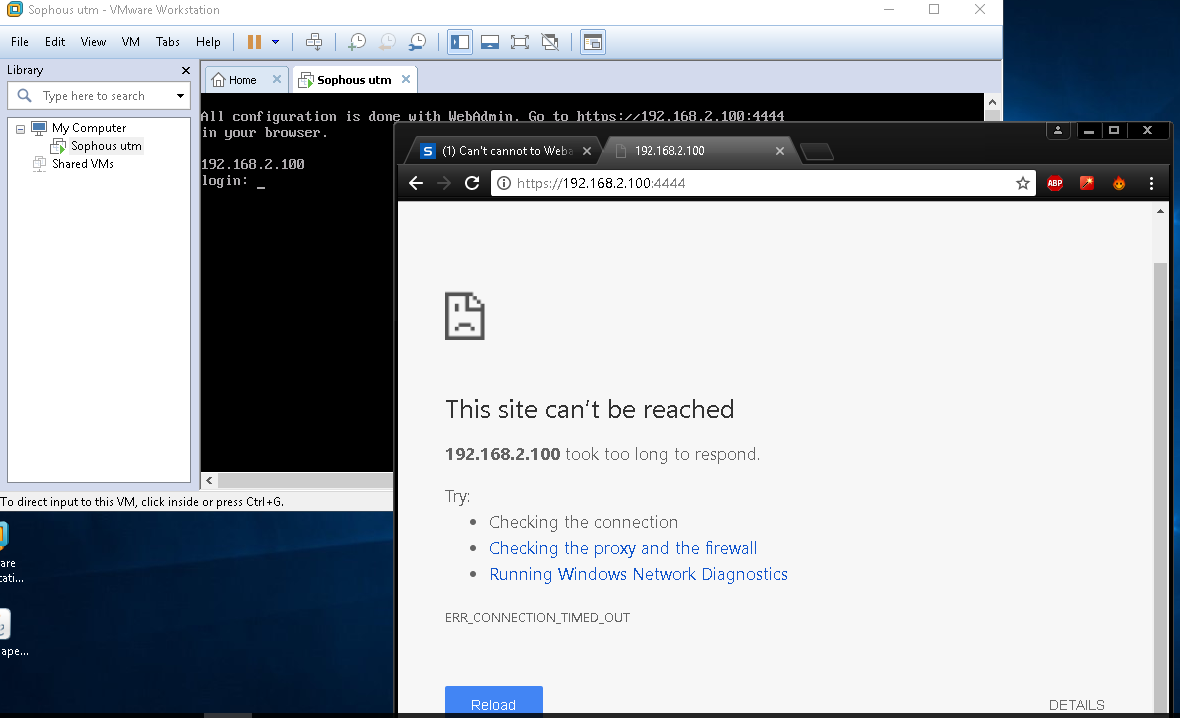Open the Adblock Plus extension icon
The image size is (1180, 718).
click(x=1055, y=183)
